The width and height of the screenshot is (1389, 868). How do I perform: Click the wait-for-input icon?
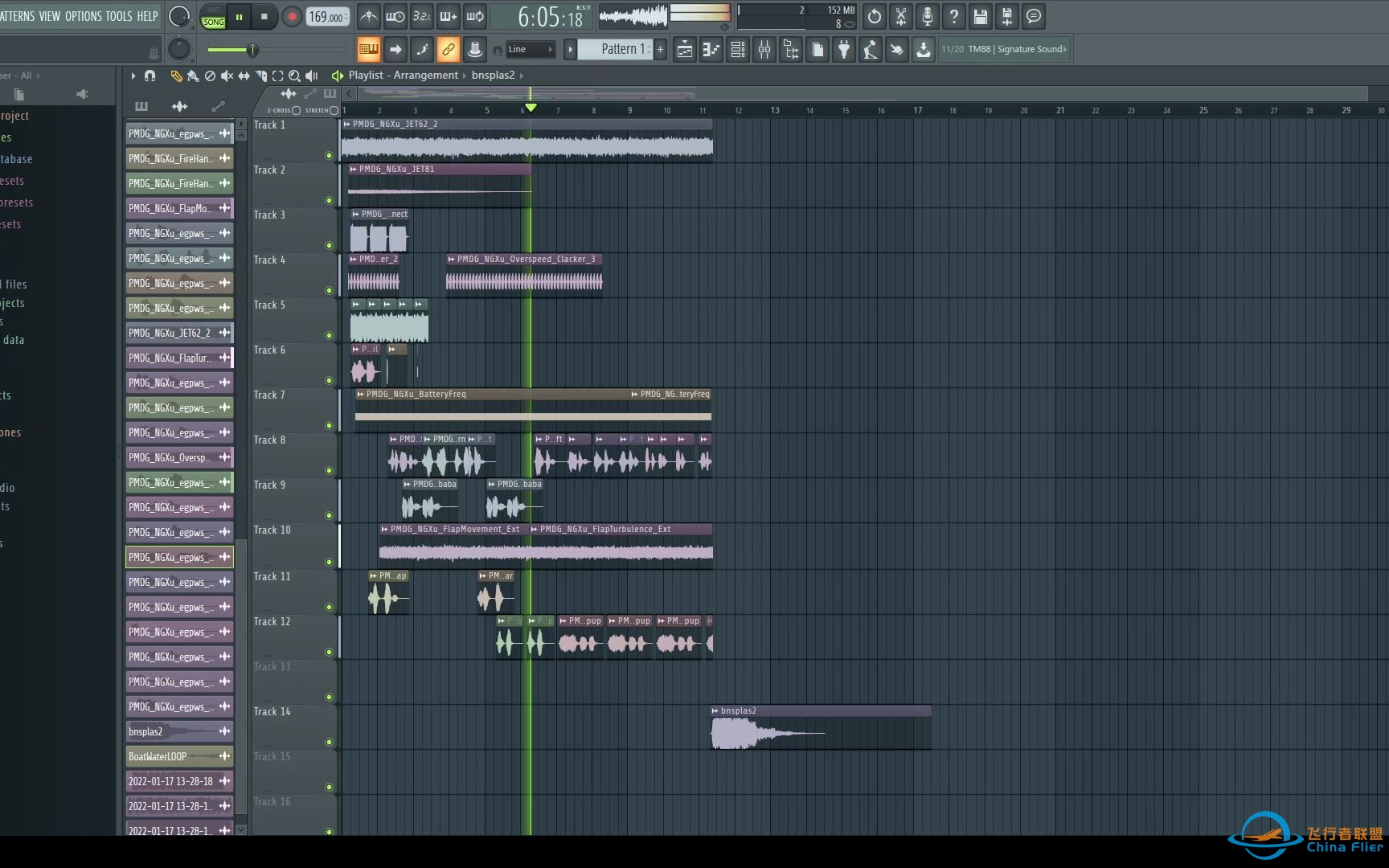395,16
